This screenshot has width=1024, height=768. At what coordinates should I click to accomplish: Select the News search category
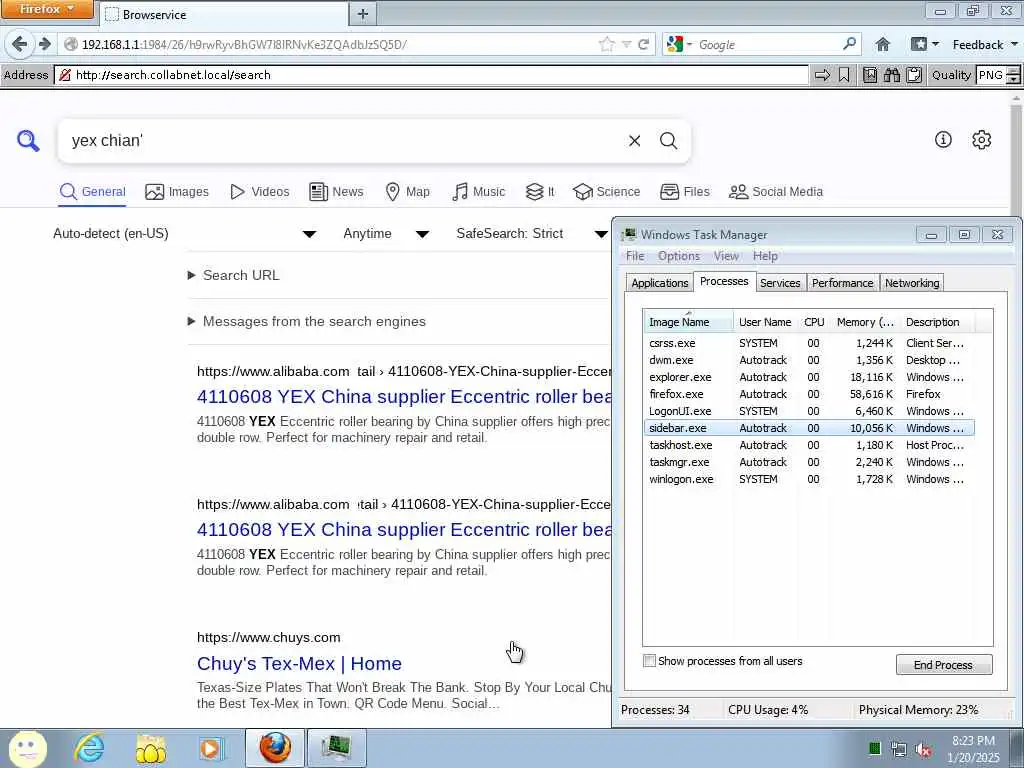click(336, 192)
